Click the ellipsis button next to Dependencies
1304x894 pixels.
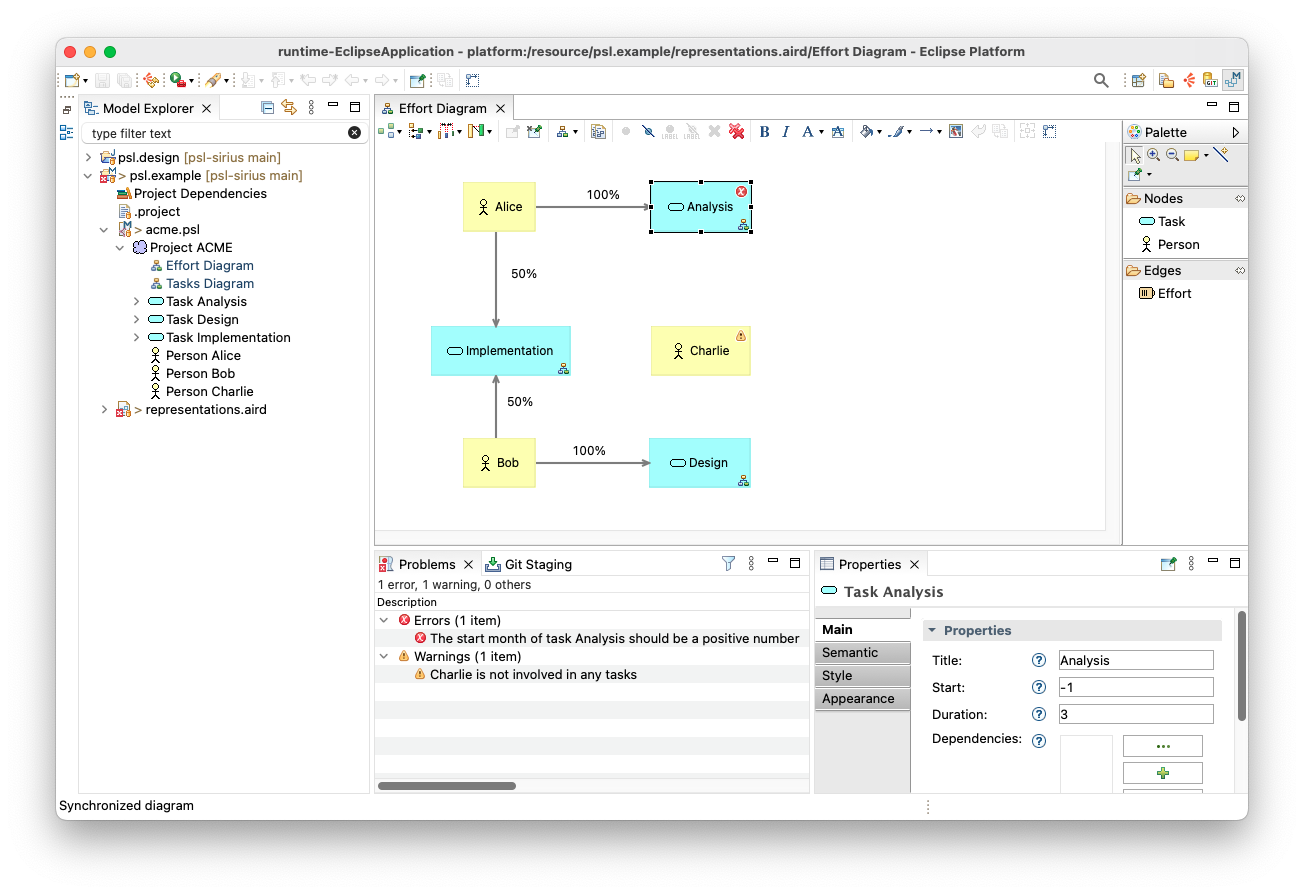point(1162,747)
